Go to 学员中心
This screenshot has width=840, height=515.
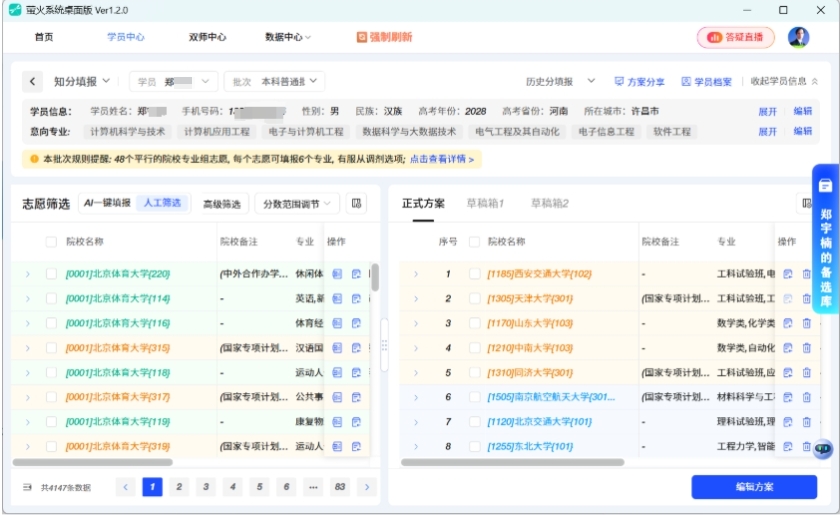(x=126, y=37)
